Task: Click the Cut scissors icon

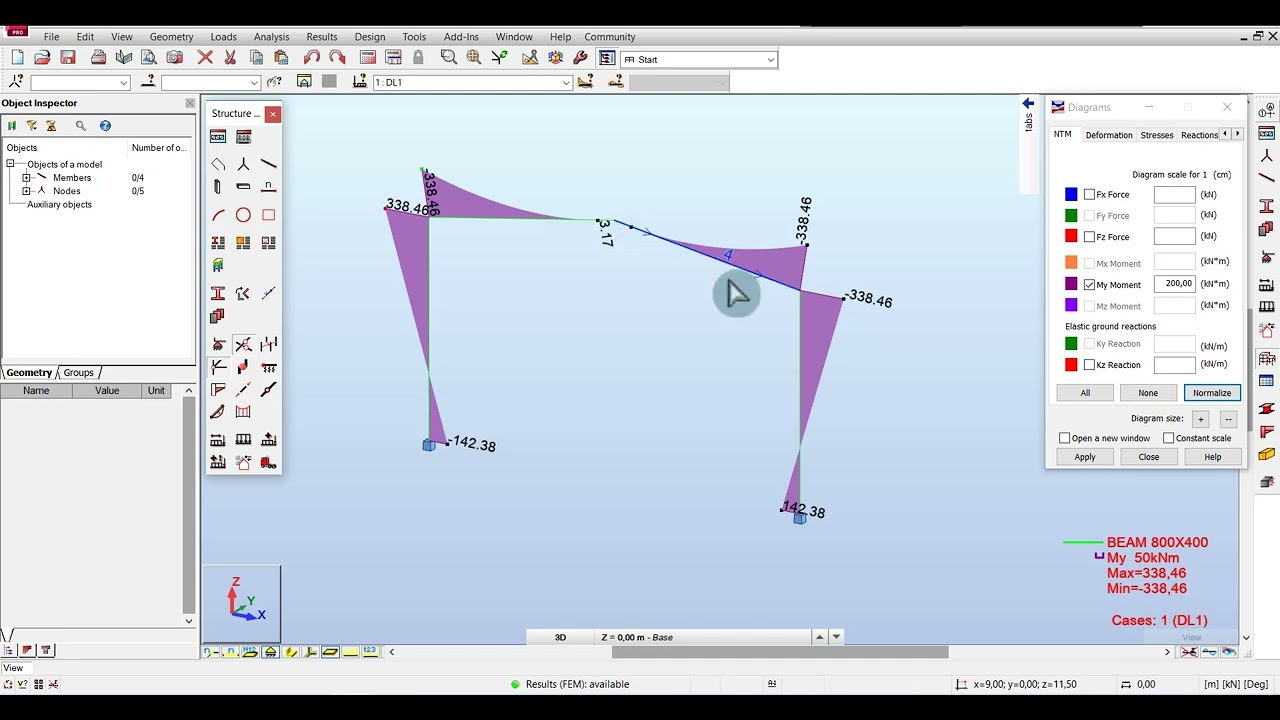Action: click(230, 58)
